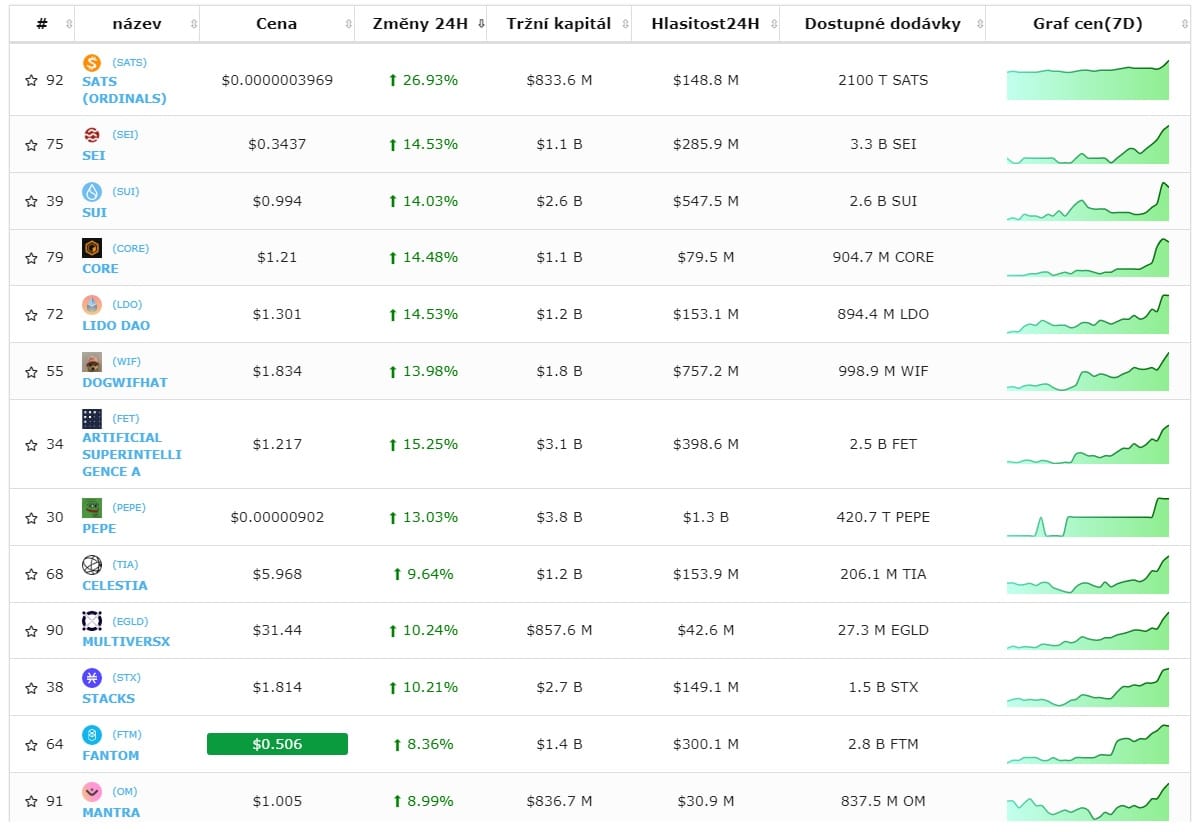Open the SEI 7-day price chart
The image size is (1192, 832).
coord(1088,144)
